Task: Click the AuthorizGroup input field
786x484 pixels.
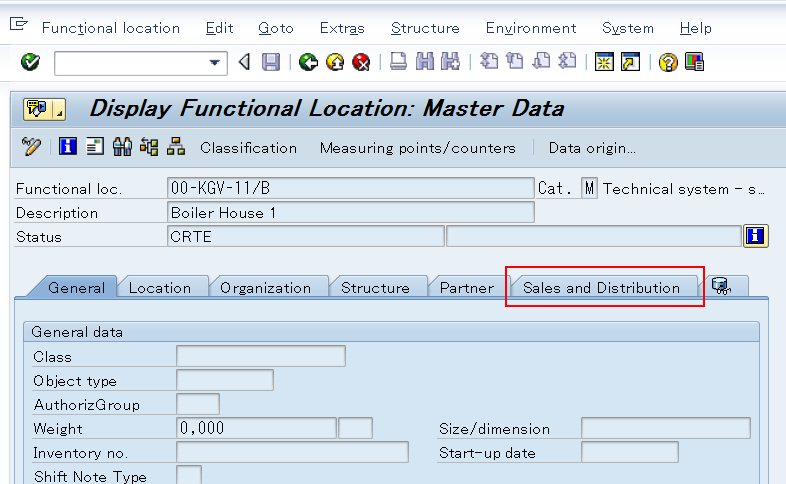Action: click(198, 404)
